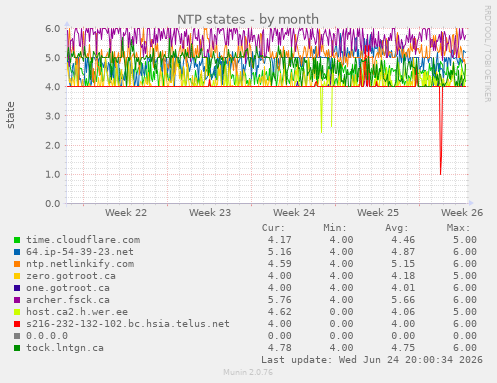Image resolution: width=497 pixels, height=383 pixels.
Task: Click the Avg value 5.15 for ntp.netlinkify.com
Action: (x=403, y=264)
